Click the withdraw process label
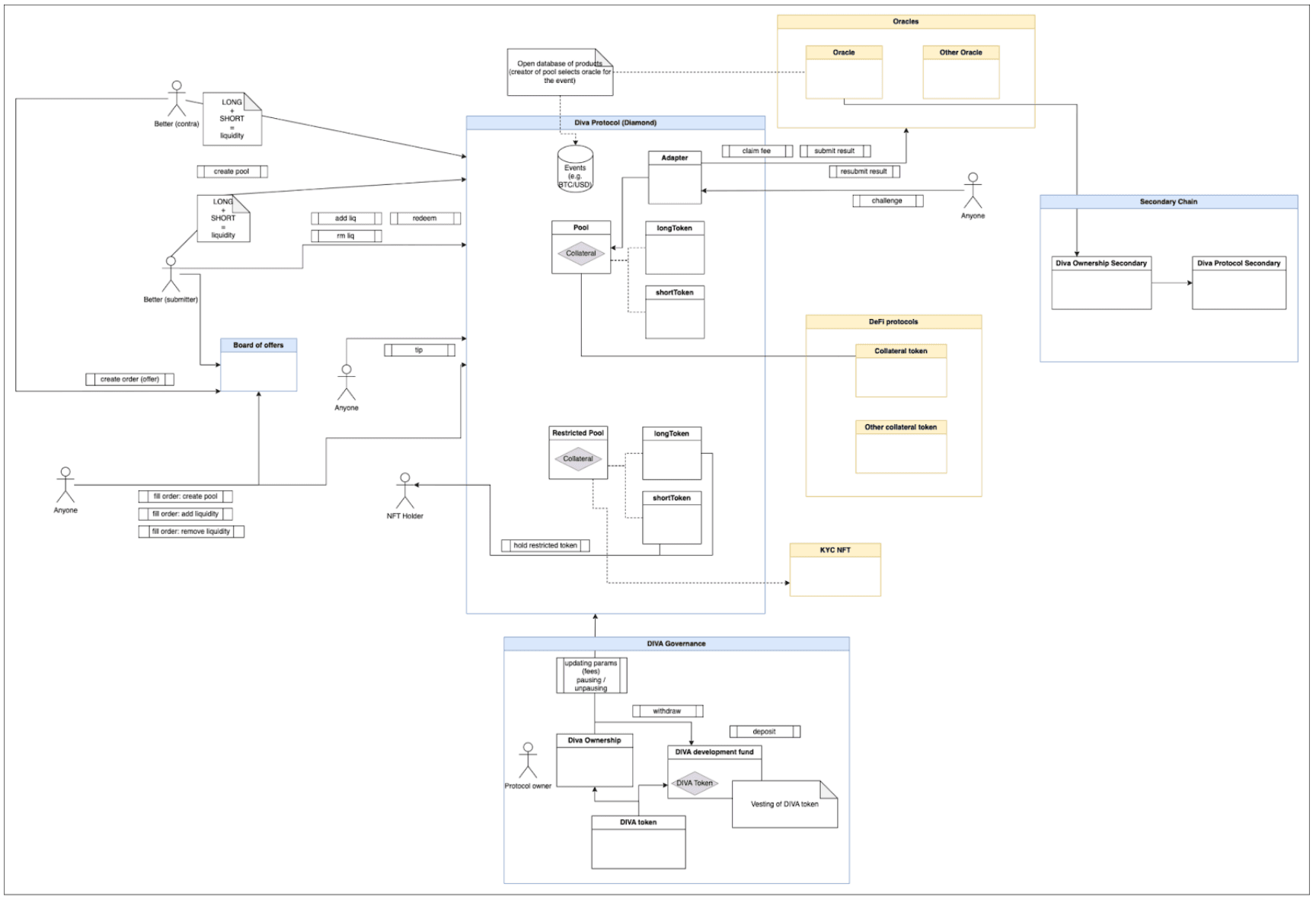This screenshot has height=900, width=1316. [668, 711]
